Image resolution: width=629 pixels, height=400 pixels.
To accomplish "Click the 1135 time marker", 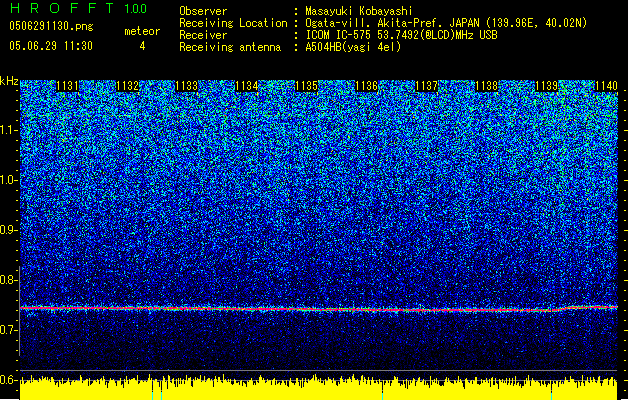I will pyautogui.click(x=307, y=86).
